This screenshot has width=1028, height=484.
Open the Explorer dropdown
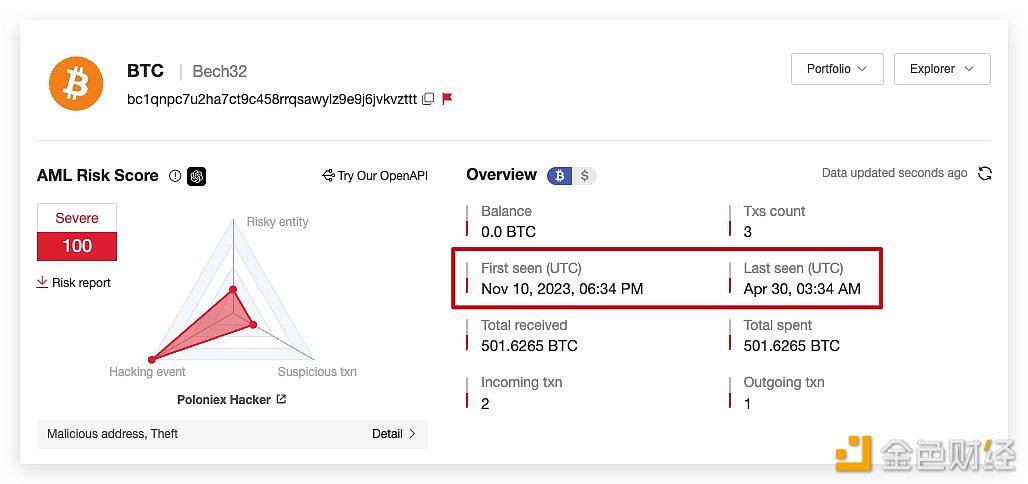[x=942, y=69]
